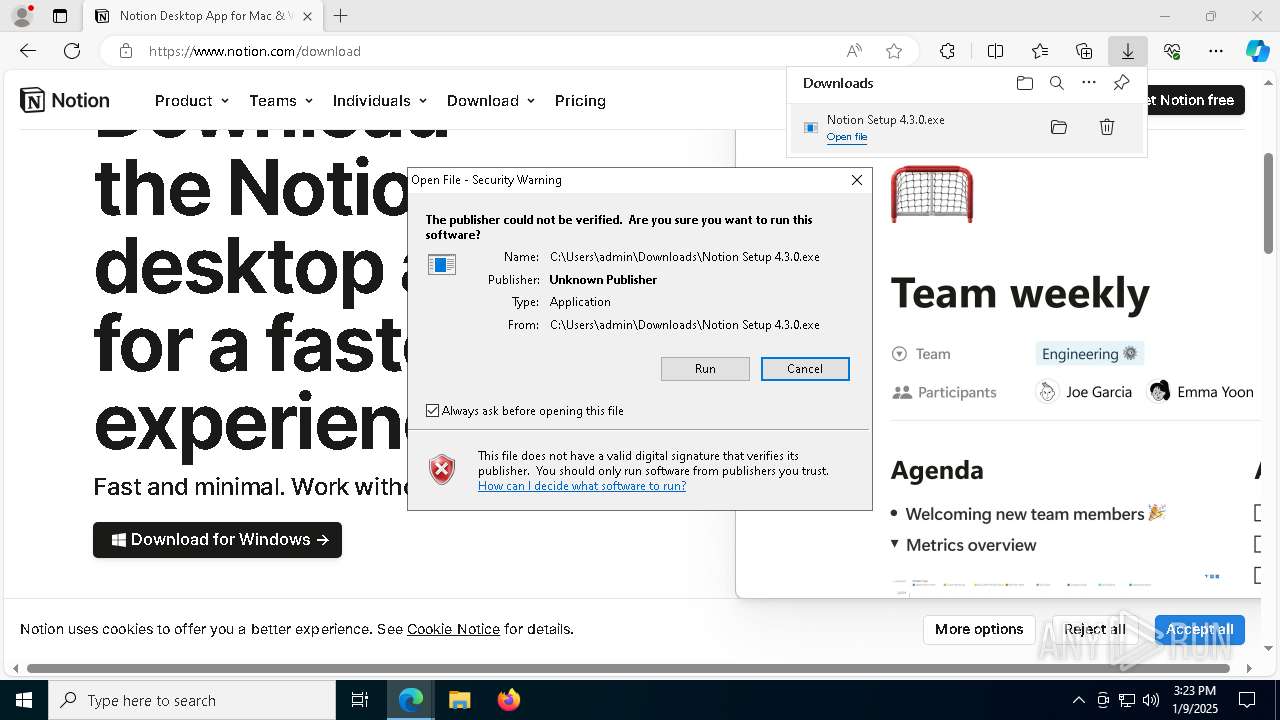Open the tab actions menu icon
The height and width of the screenshot is (720, 1280).
[60, 16]
